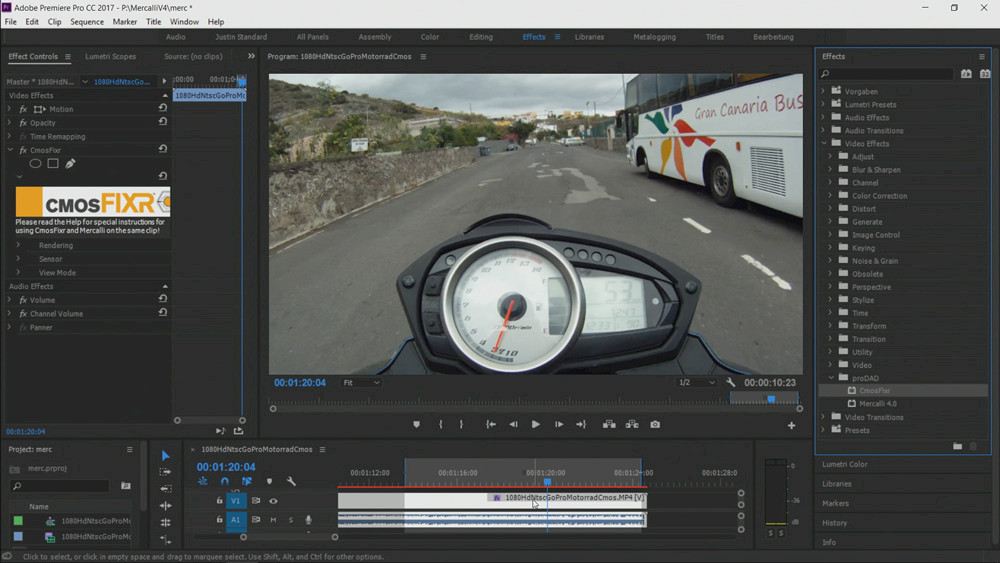Viewport: 1000px width, 563px height.
Task: Select the rectangle mask tool under CmosFixr
Action: (x=53, y=163)
